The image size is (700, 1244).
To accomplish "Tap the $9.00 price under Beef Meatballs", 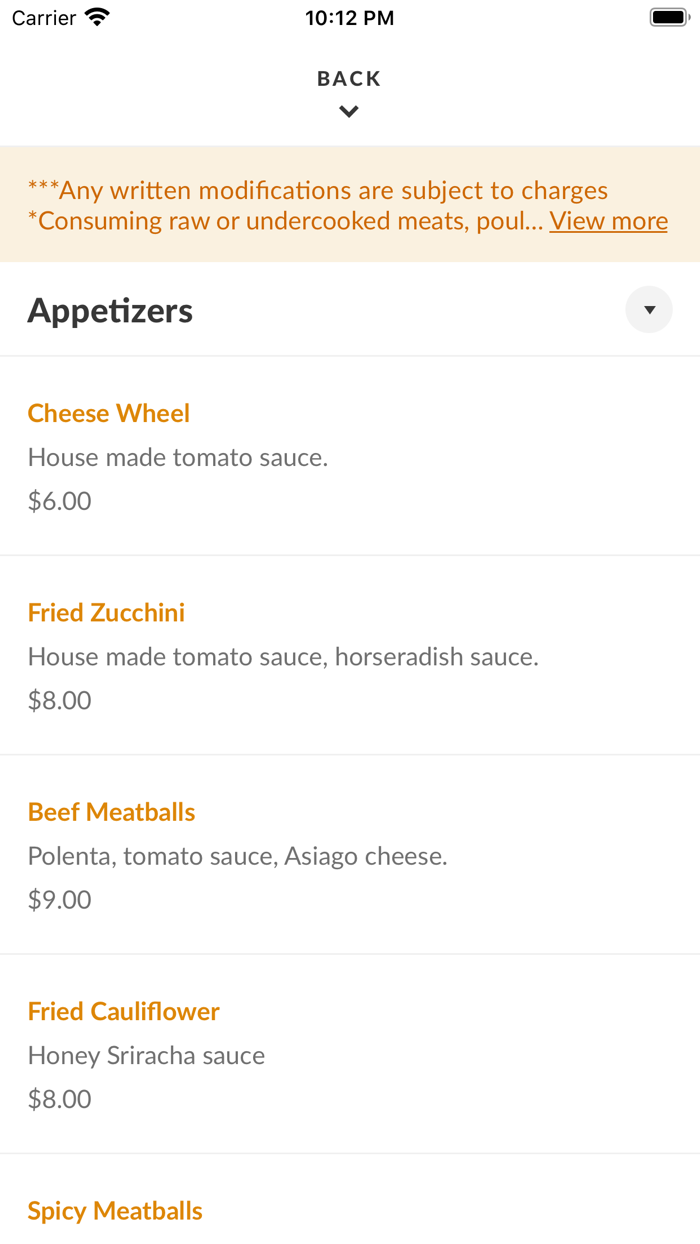I will pyautogui.click(x=59, y=899).
